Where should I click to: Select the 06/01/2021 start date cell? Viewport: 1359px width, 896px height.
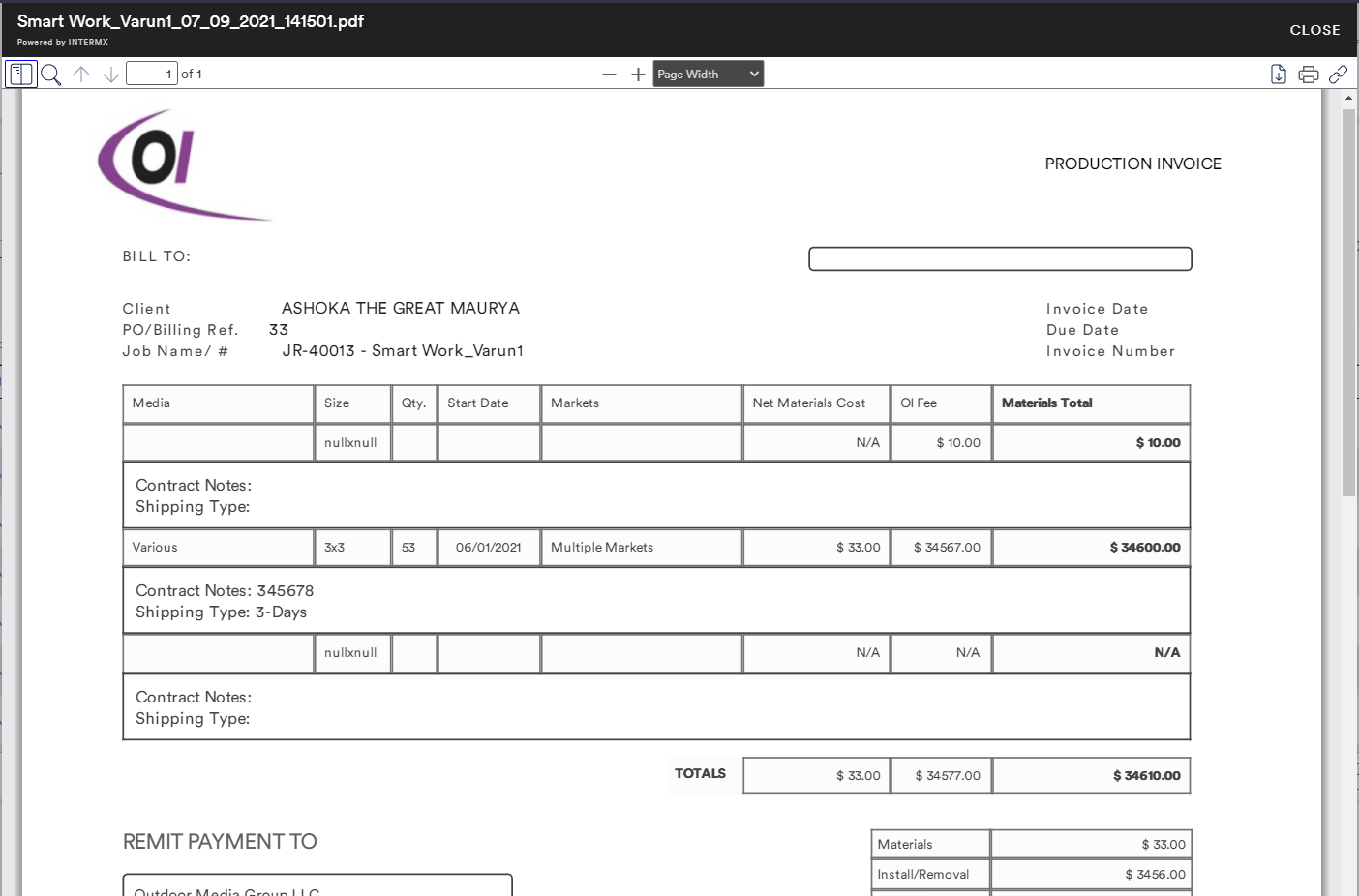[489, 548]
